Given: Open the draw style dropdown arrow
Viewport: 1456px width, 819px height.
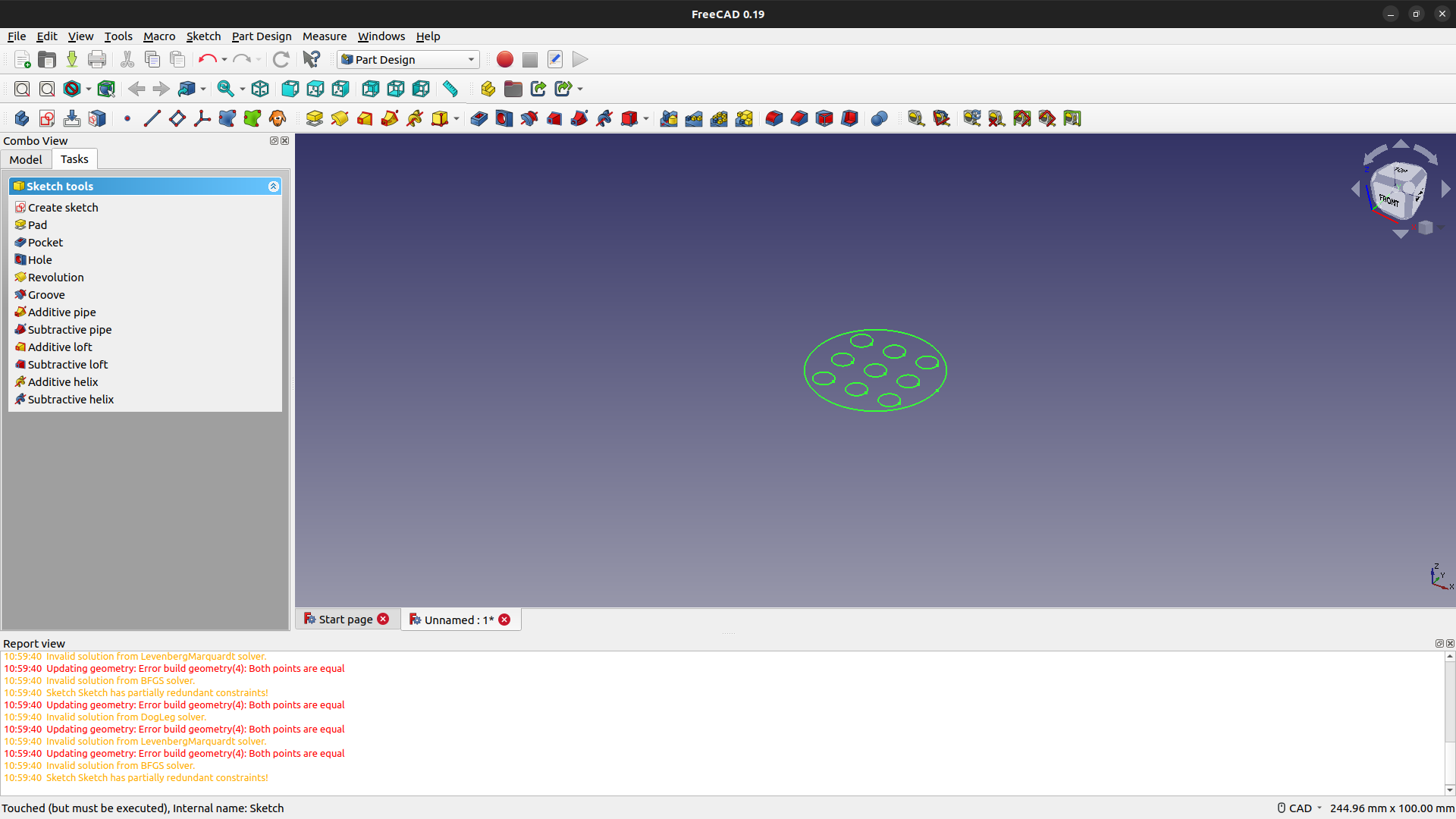Looking at the screenshot, I should (89, 89).
